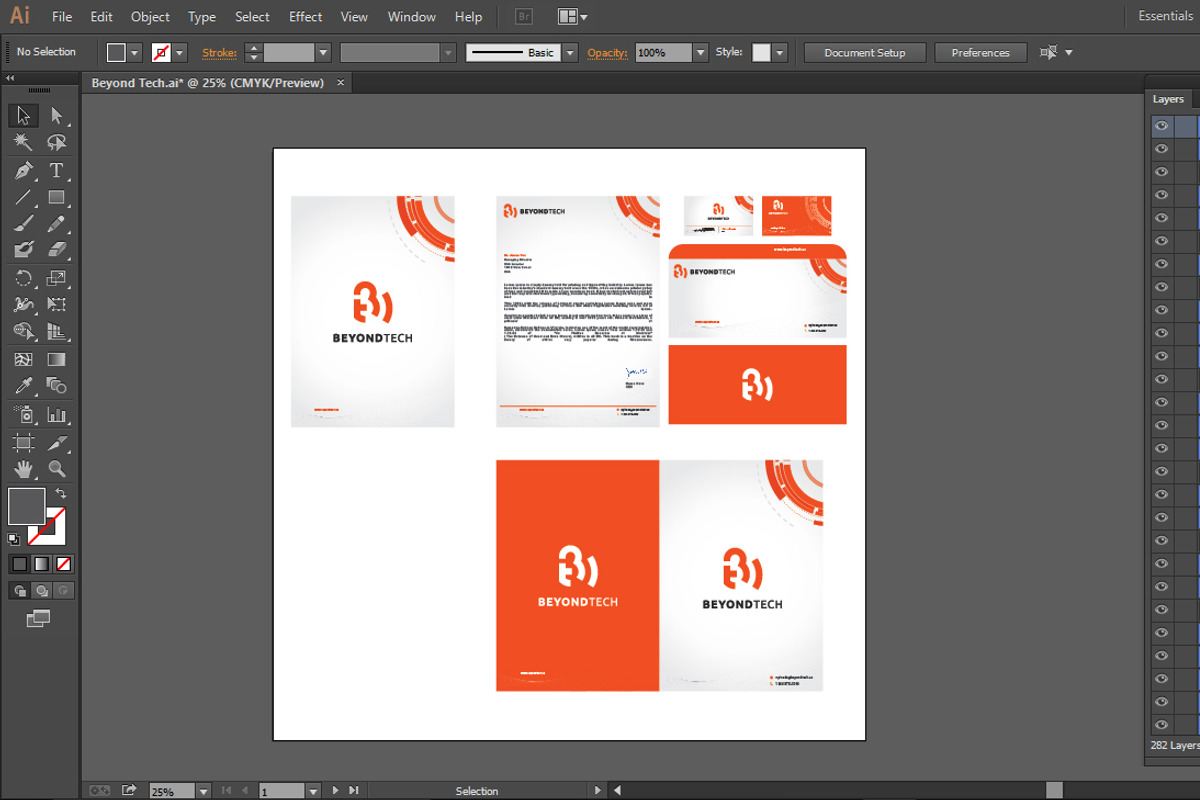Swap fill and stroke colors arrow

pyautogui.click(x=61, y=493)
